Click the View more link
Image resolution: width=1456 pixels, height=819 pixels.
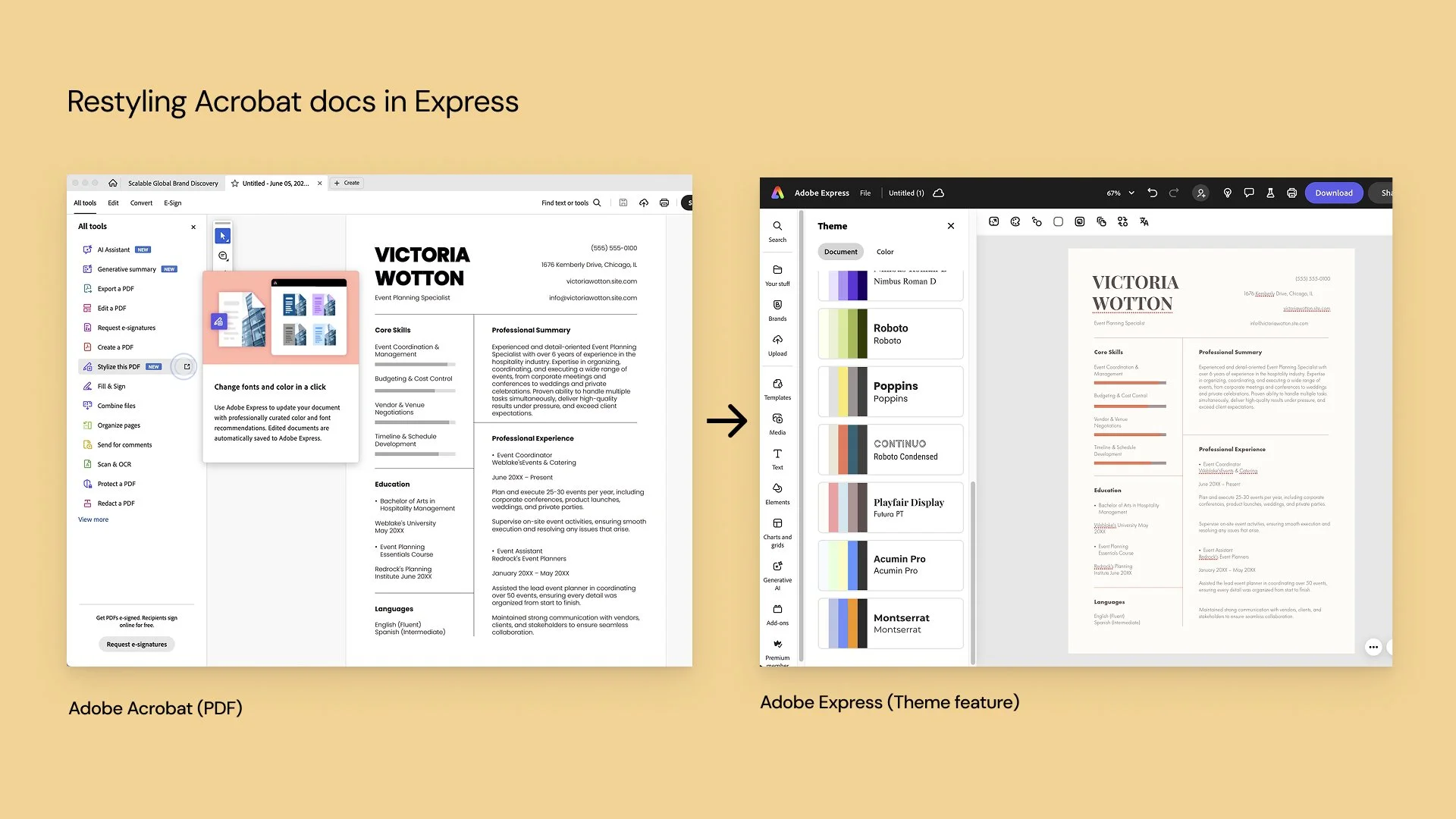point(93,519)
